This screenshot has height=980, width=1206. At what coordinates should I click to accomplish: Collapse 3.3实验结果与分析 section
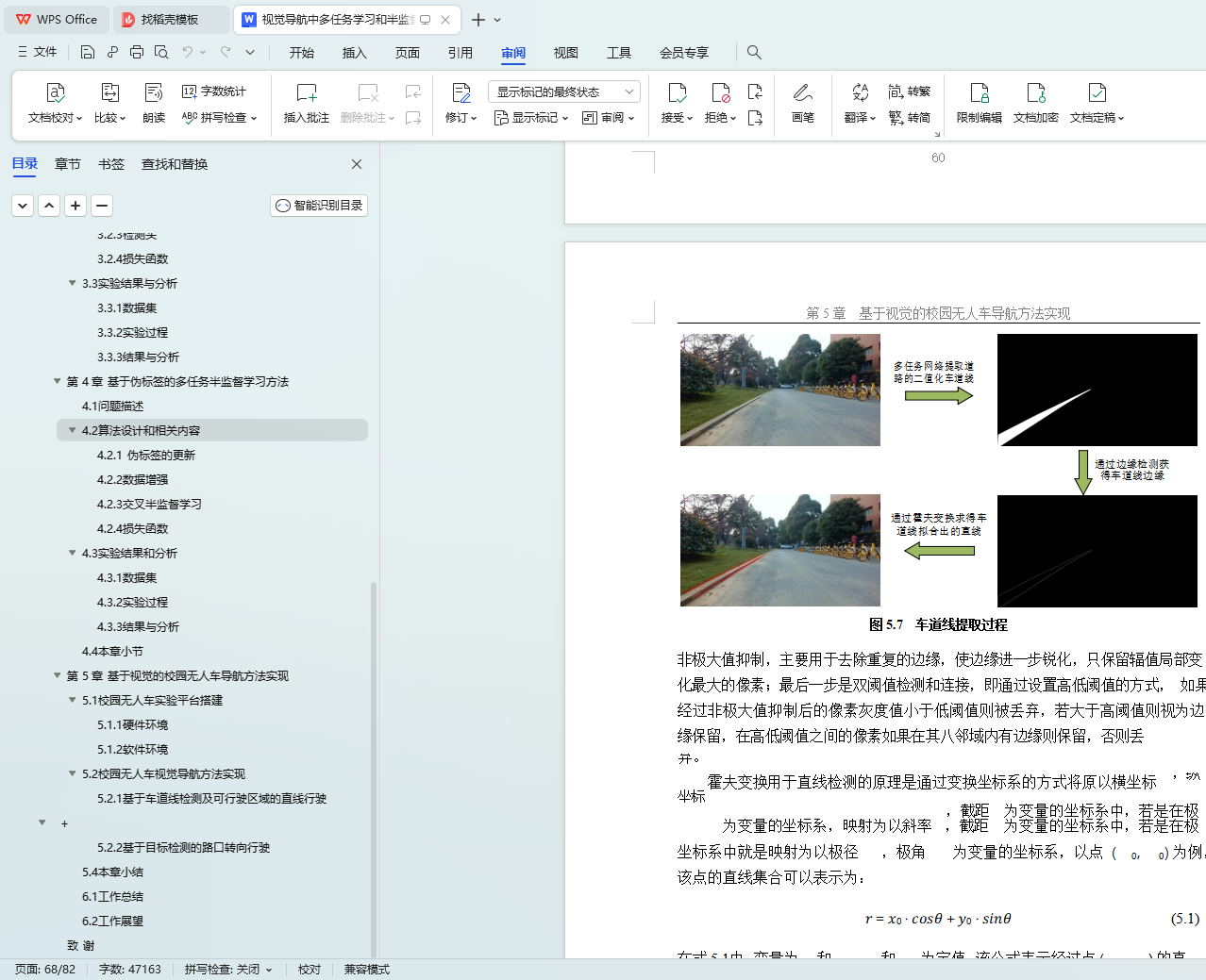pyautogui.click(x=72, y=283)
